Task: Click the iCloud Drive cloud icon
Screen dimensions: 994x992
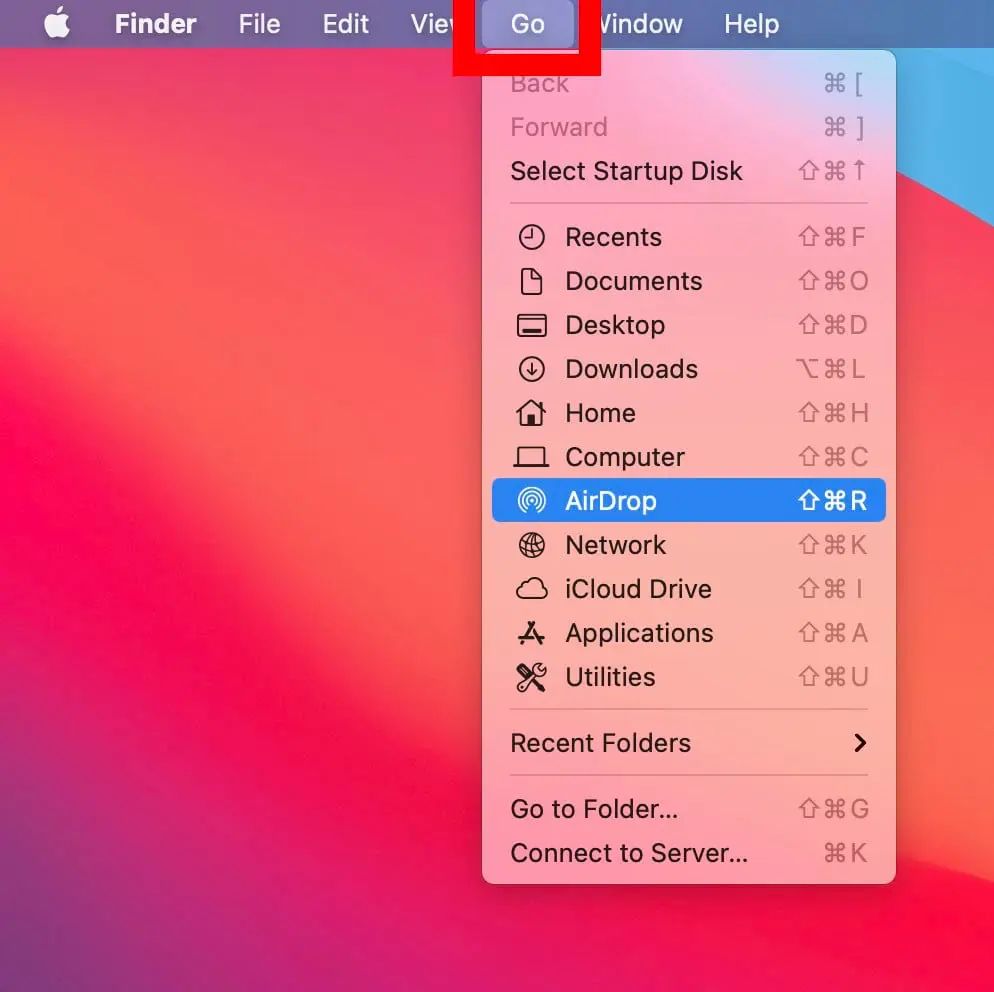Action: (531, 589)
